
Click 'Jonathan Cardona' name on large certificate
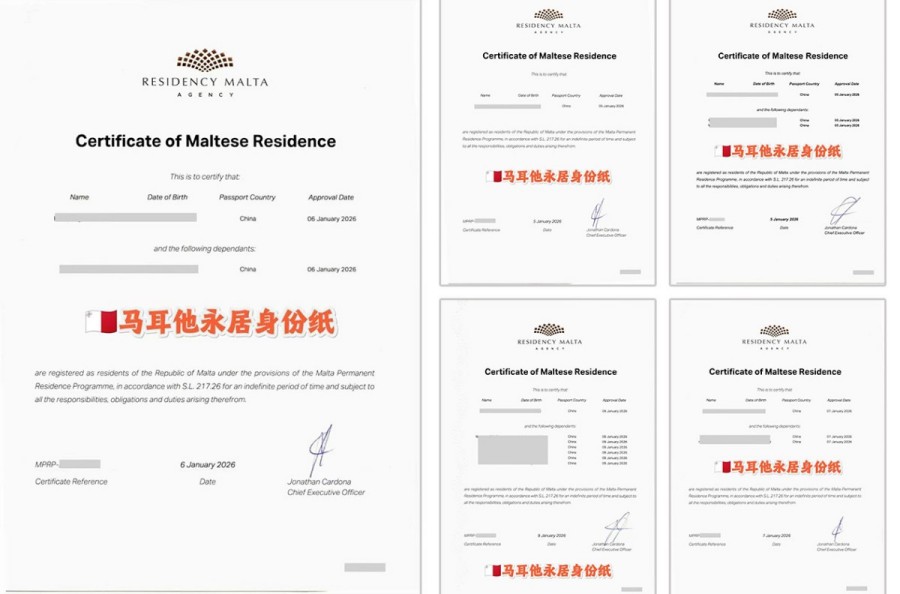[x=319, y=482]
